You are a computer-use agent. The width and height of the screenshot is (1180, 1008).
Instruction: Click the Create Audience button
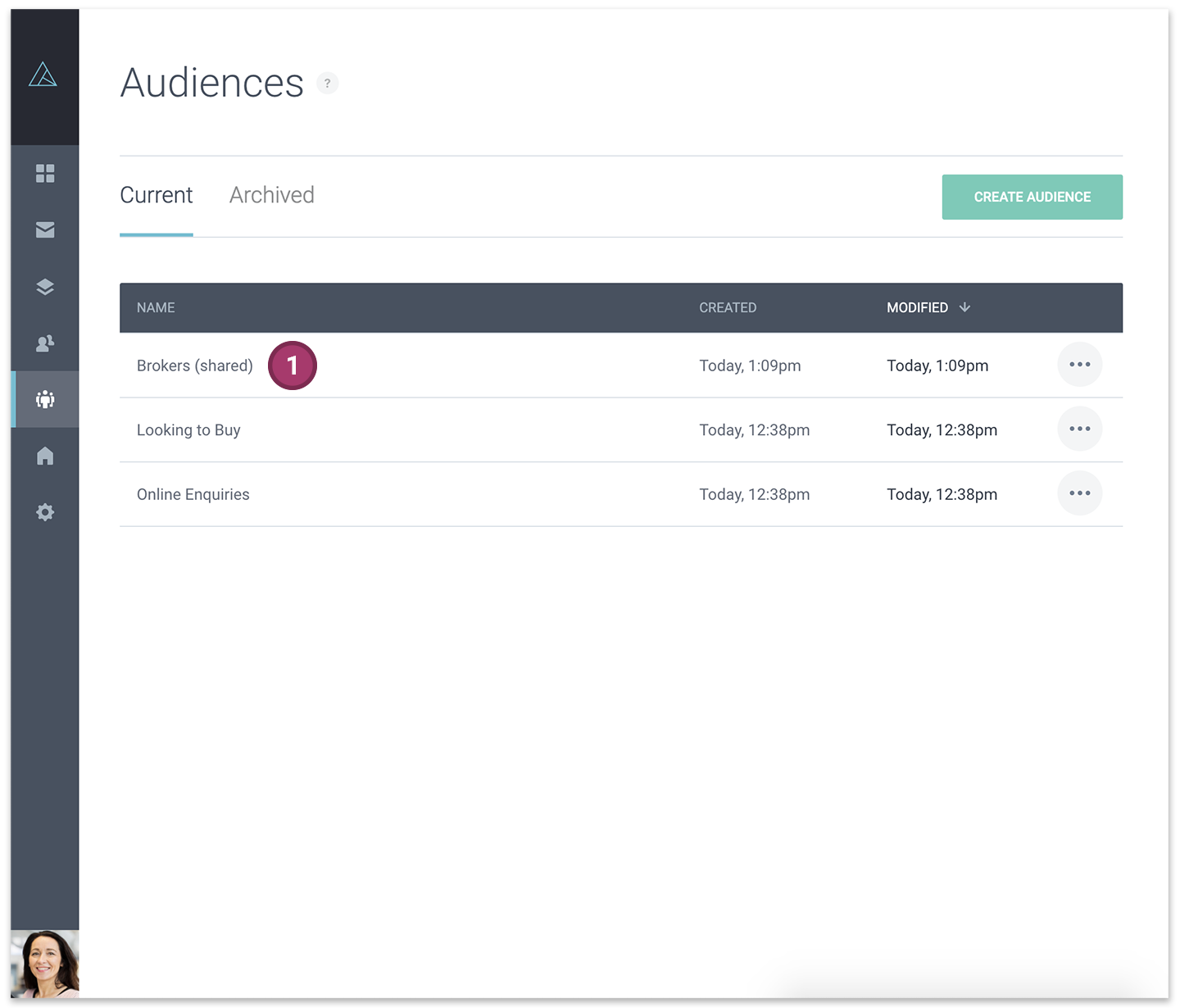click(1032, 197)
